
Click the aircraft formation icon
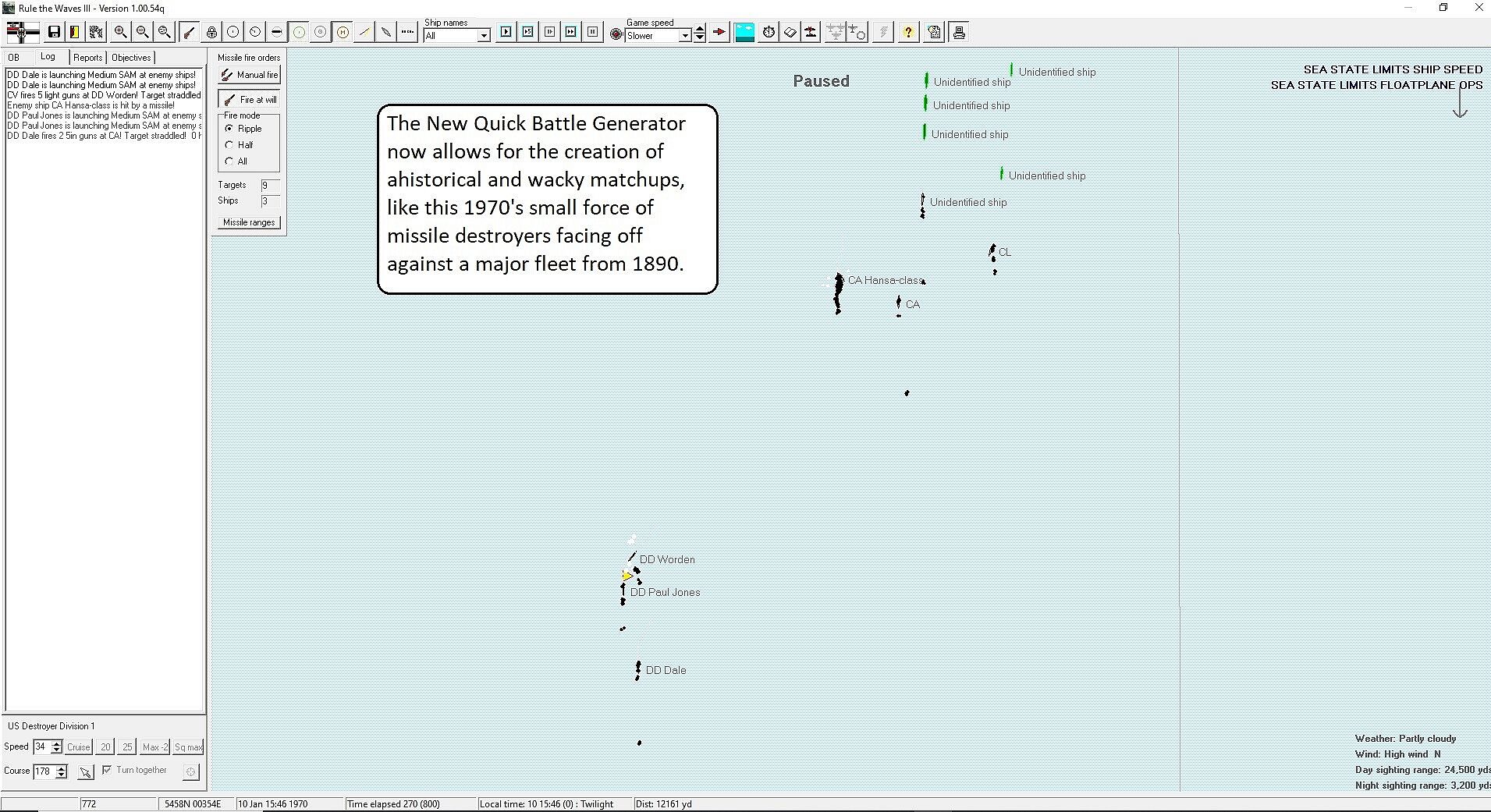(x=836, y=32)
